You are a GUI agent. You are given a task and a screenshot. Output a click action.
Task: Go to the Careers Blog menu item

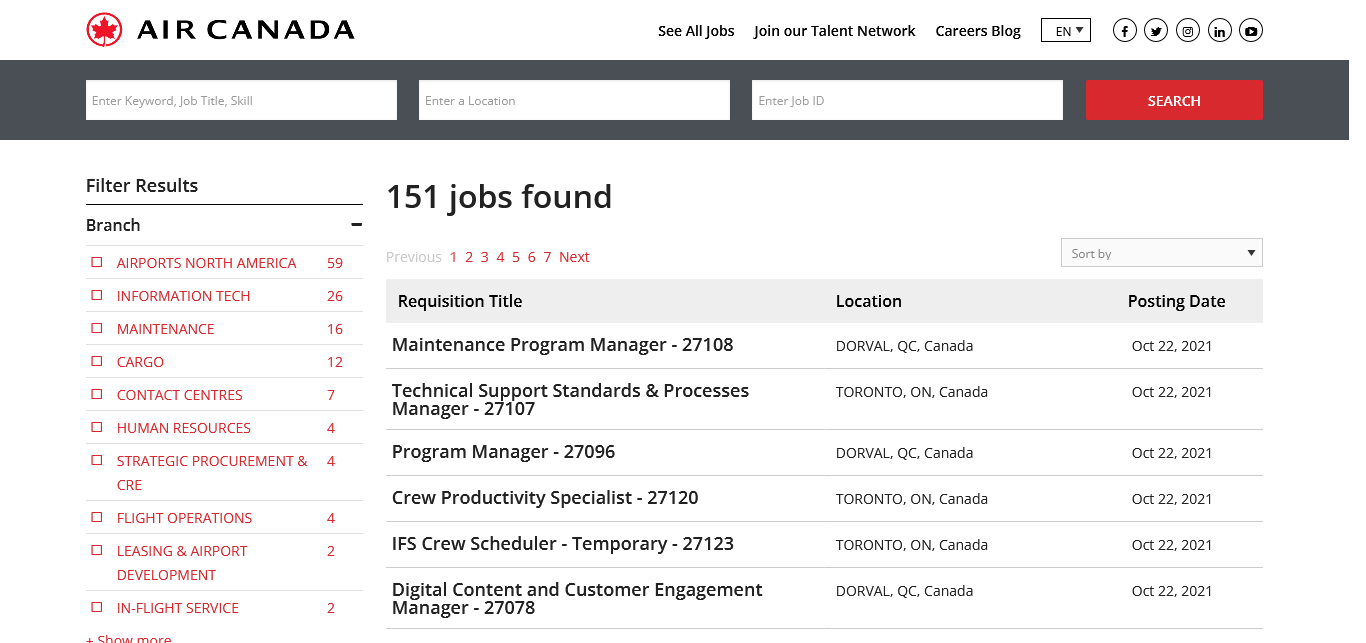pos(977,31)
